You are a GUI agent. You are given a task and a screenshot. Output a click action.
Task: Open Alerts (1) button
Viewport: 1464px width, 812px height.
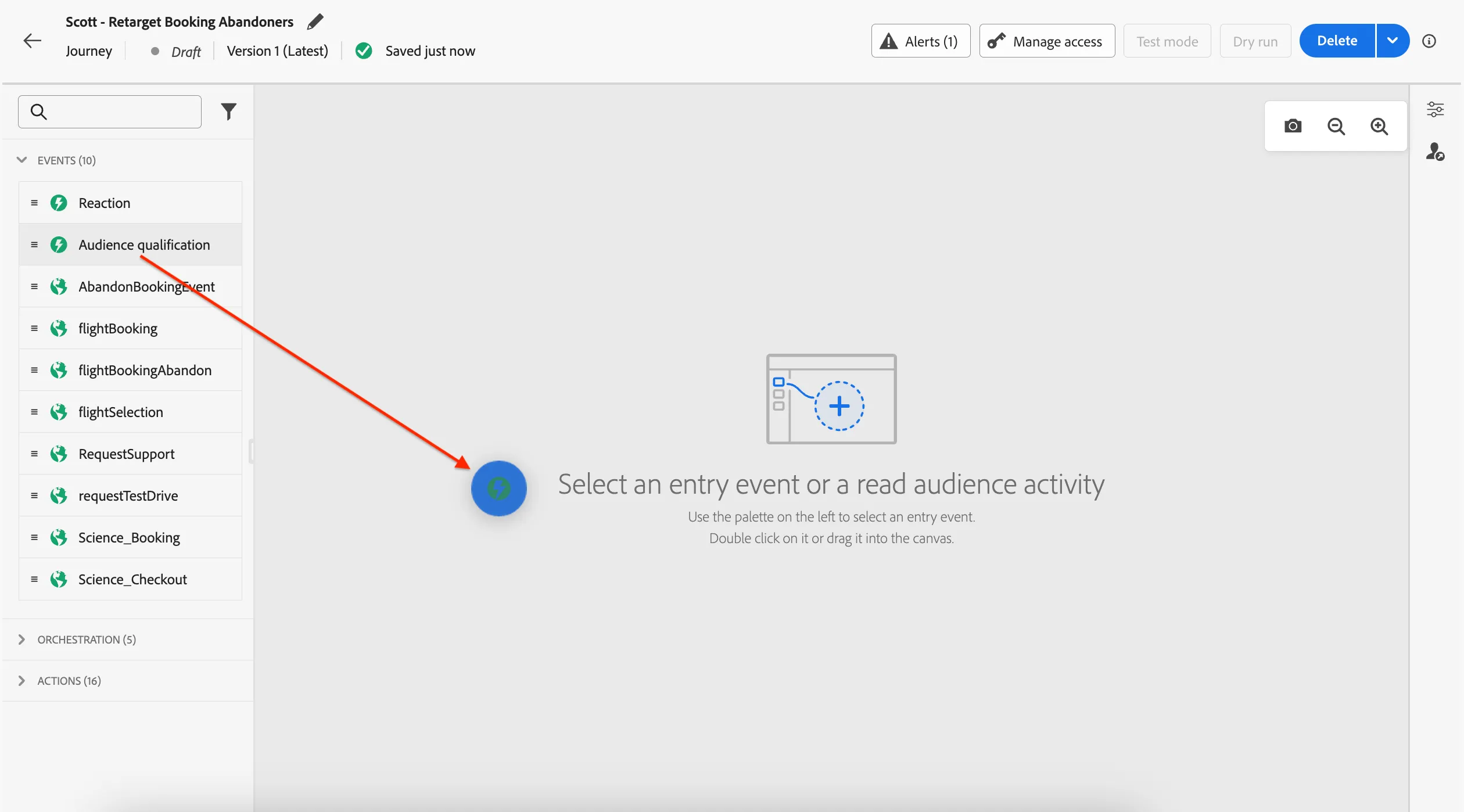(x=920, y=41)
